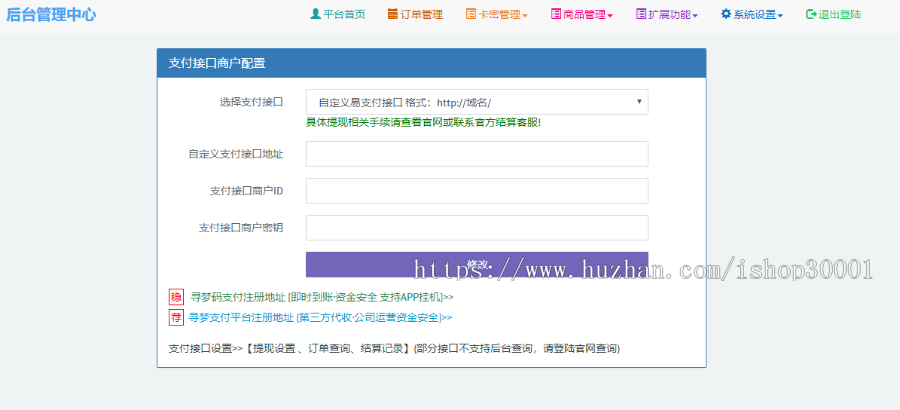This screenshot has height=410, width=900.
Task: Click the list icon beside 商品管理
Action: pos(556,14)
